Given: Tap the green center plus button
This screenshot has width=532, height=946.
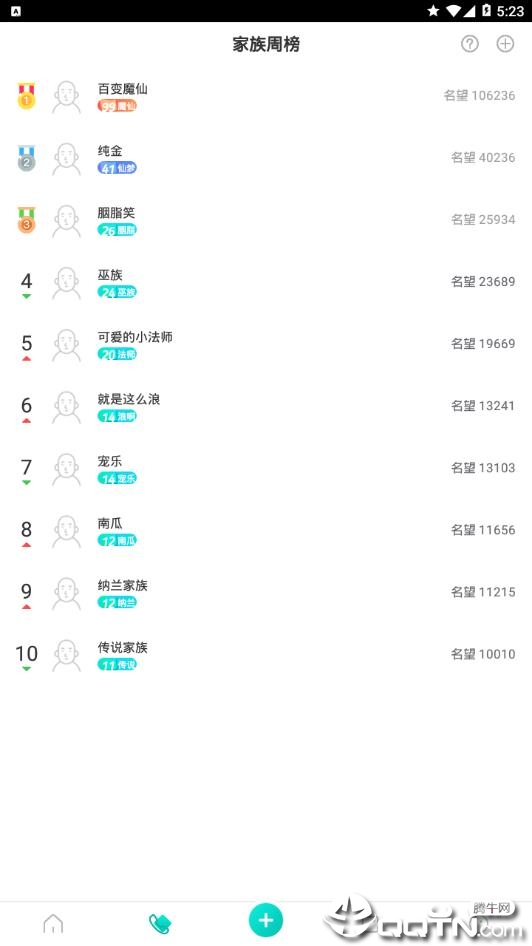Looking at the screenshot, I should point(266,919).
